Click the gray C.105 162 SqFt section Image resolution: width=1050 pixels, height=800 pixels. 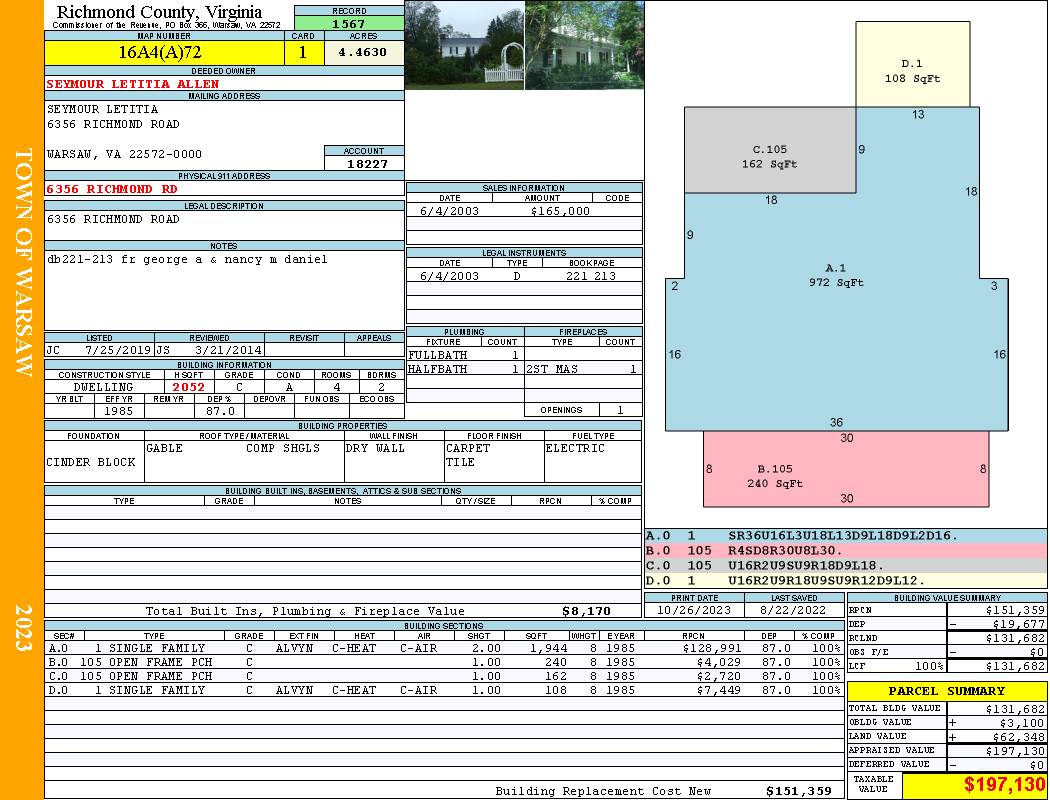click(770, 151)
